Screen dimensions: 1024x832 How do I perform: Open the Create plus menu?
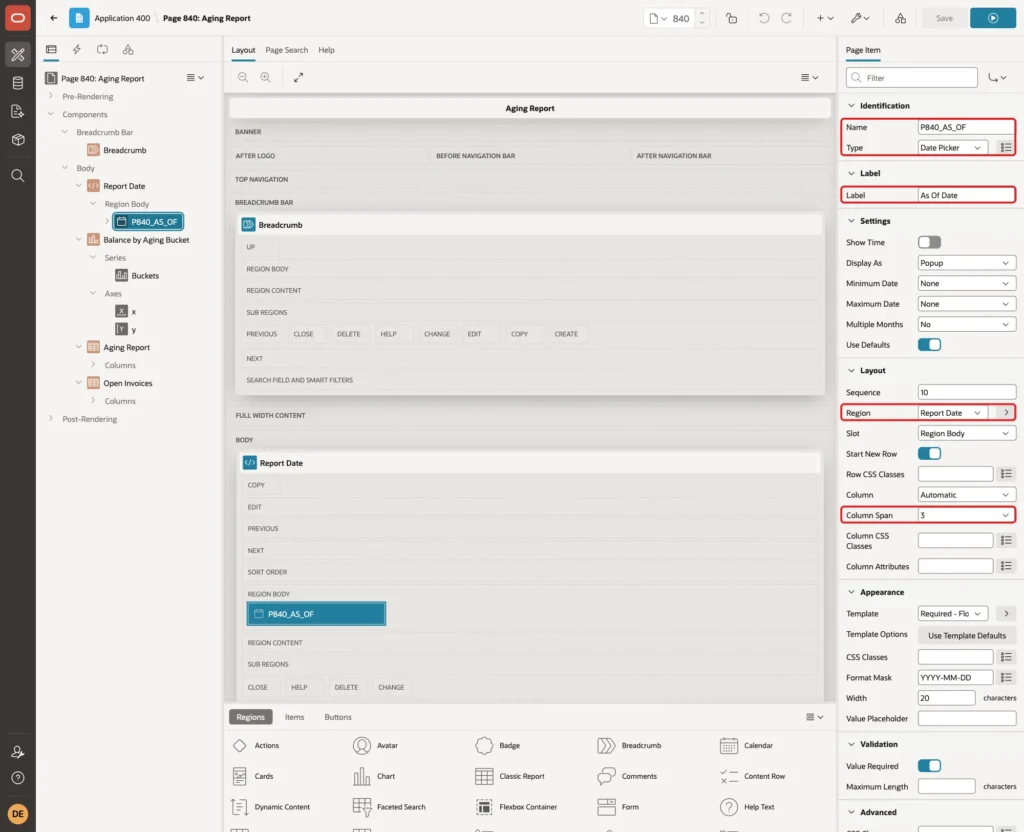825,18
